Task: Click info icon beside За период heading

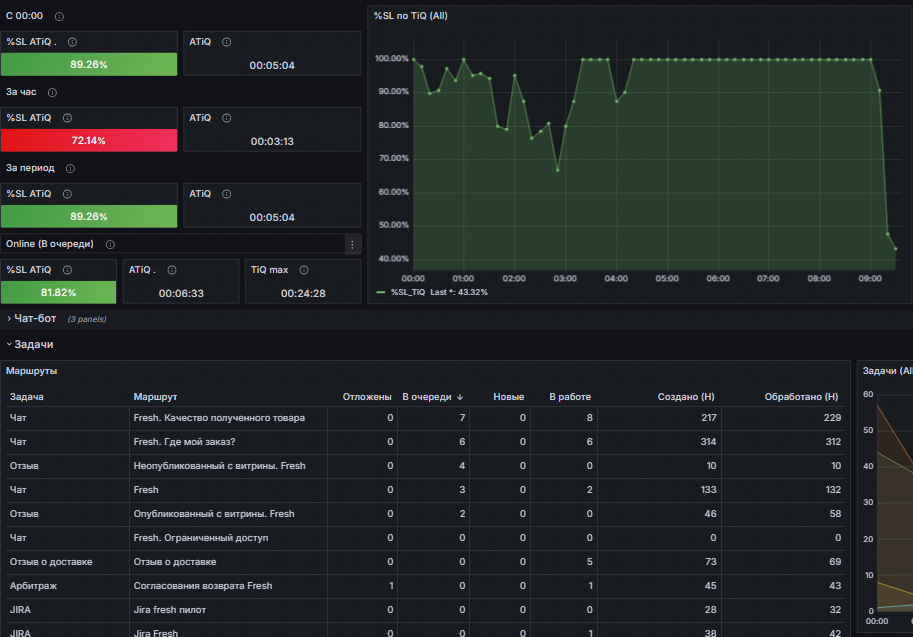Action: (x=70, y=168)
